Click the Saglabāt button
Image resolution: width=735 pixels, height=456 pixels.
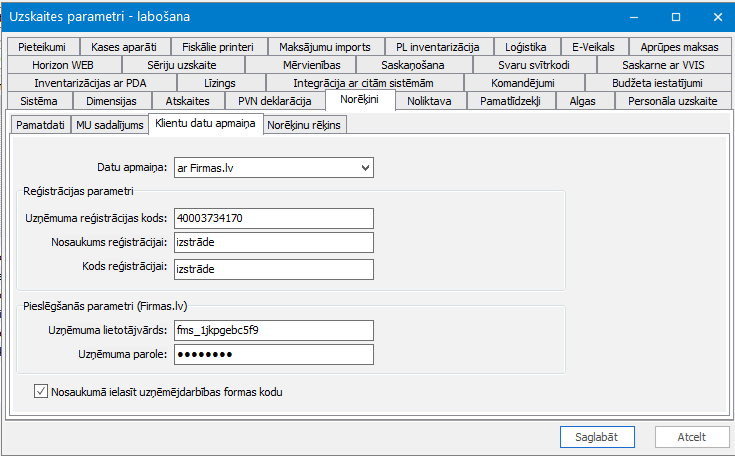597,437
